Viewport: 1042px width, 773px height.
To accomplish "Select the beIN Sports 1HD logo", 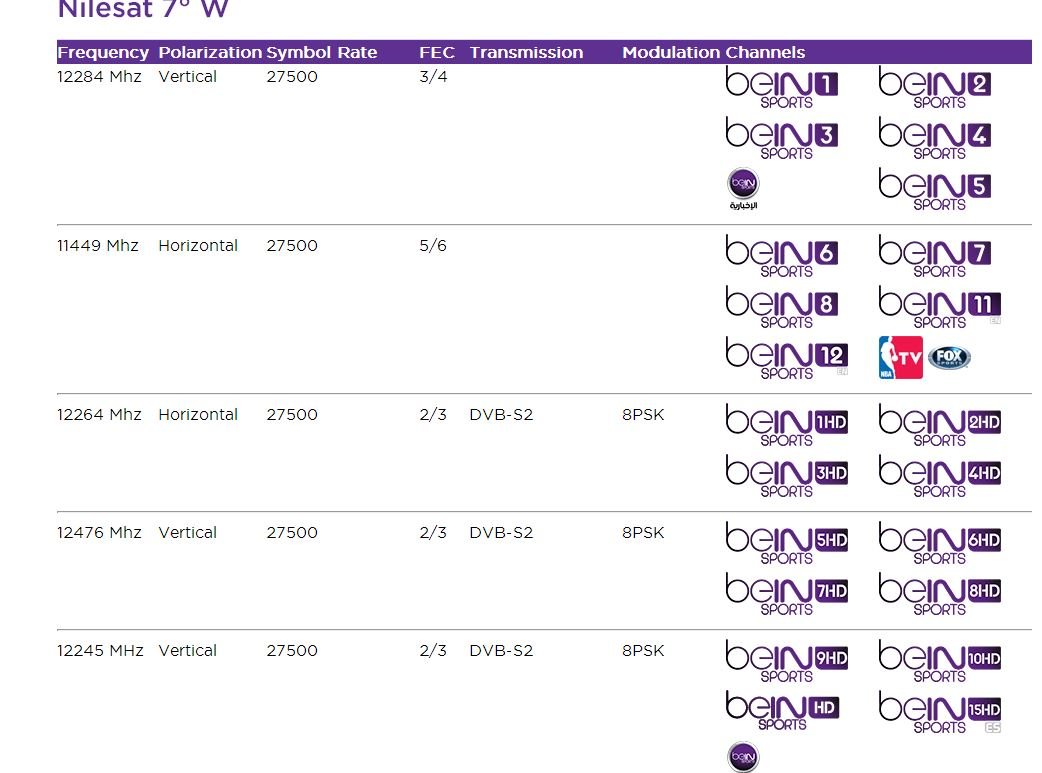I will point(787,425).
